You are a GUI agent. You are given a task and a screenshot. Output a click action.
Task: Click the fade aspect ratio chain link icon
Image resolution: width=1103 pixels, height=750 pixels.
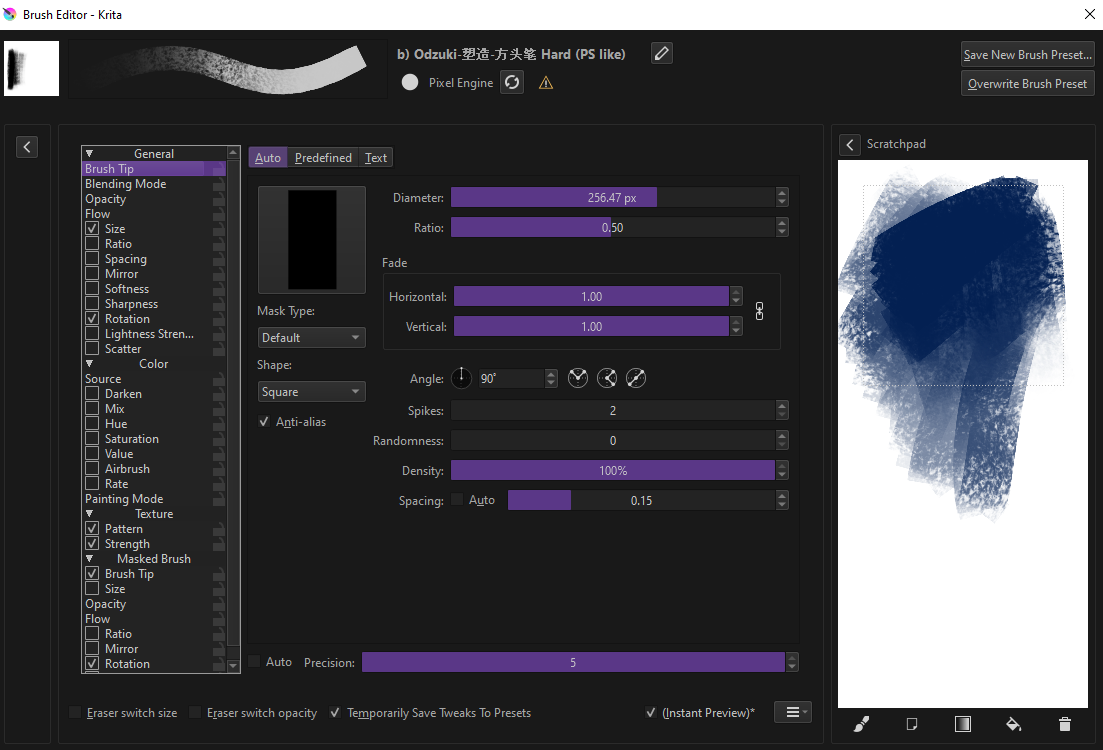coord(759,311)
